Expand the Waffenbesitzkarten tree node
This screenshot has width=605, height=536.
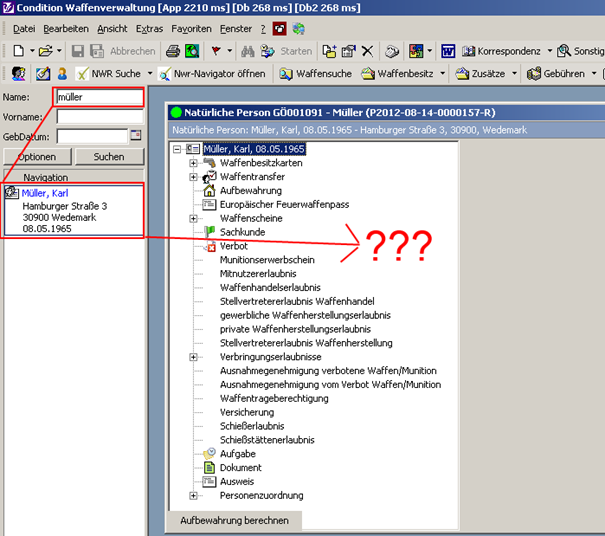point(193,163)
